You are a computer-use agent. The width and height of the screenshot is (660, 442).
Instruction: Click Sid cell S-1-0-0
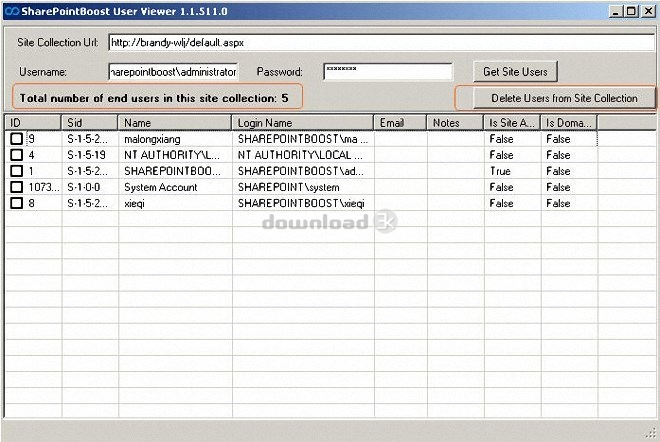pyautogui.click(x=83, y=187)
